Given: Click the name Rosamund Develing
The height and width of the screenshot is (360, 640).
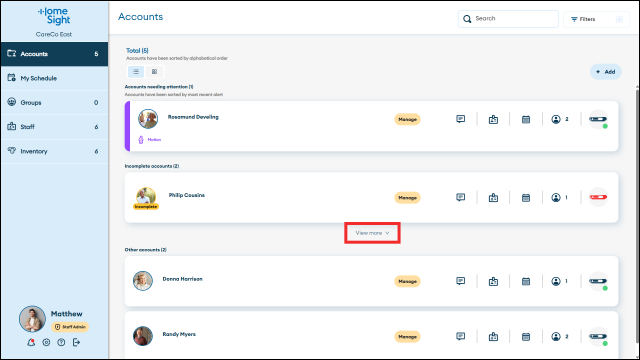Looking at the screenshot, I should click(x=193, y=117).
